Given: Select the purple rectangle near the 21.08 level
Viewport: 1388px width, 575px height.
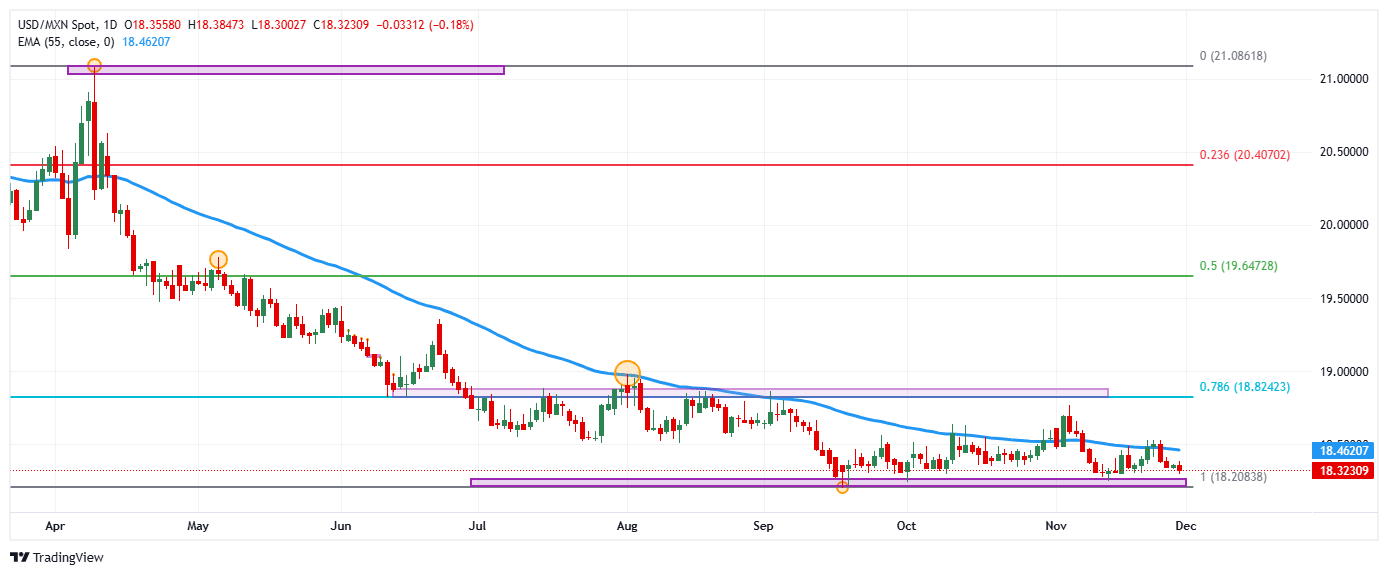Looking at the screenshot, I should 286,70.
